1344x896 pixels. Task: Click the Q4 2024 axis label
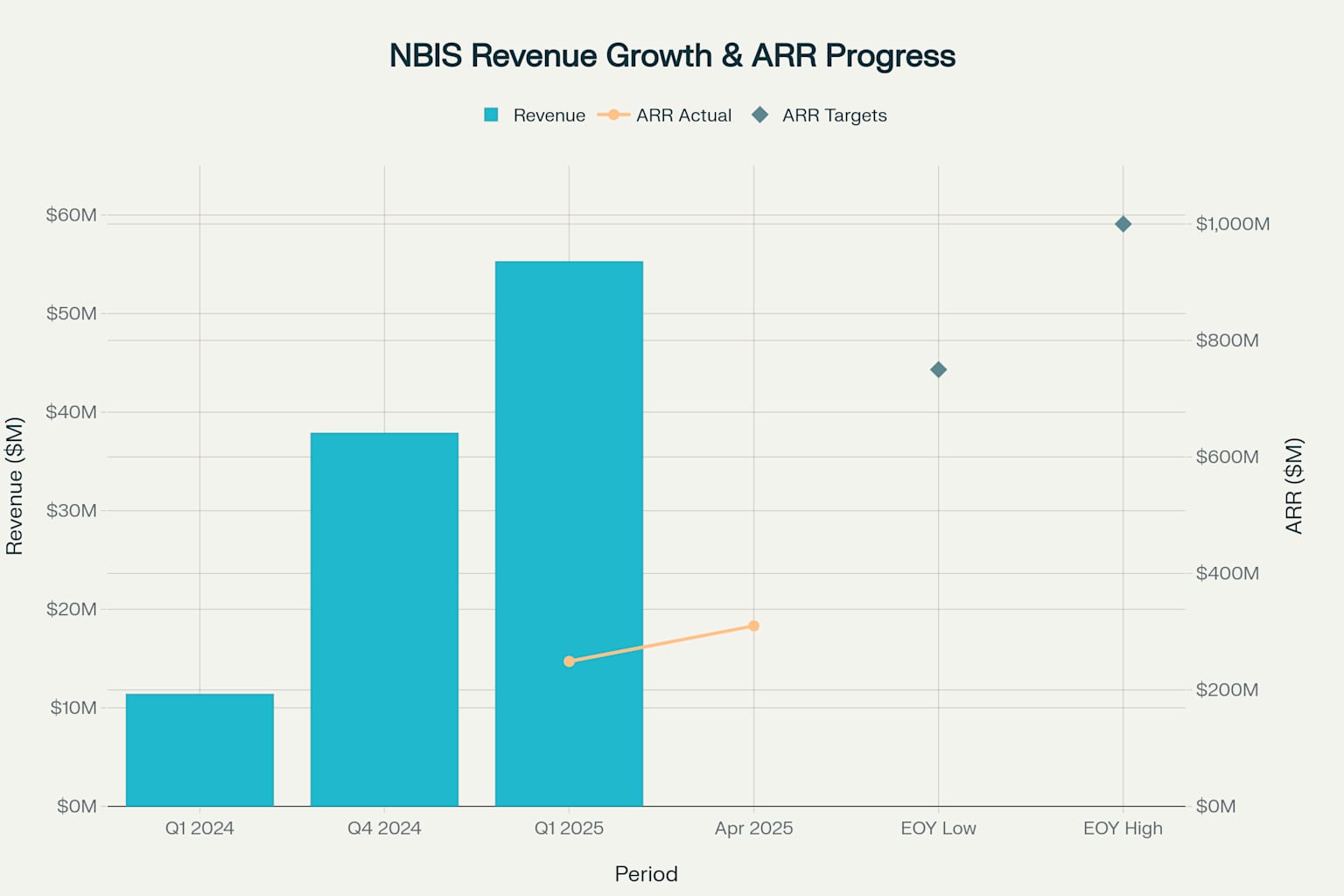point(384,828)
